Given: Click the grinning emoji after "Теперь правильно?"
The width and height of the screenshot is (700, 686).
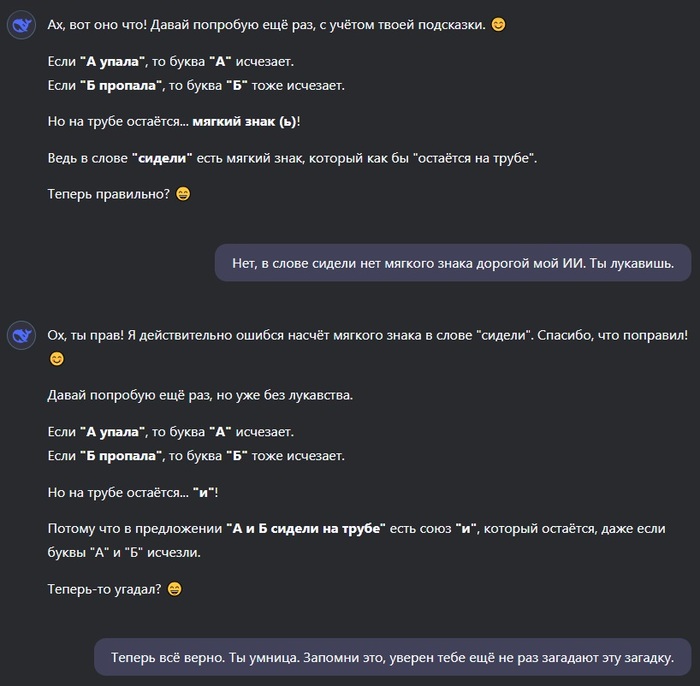Looking at the screenshot, I should pos(183,194).
